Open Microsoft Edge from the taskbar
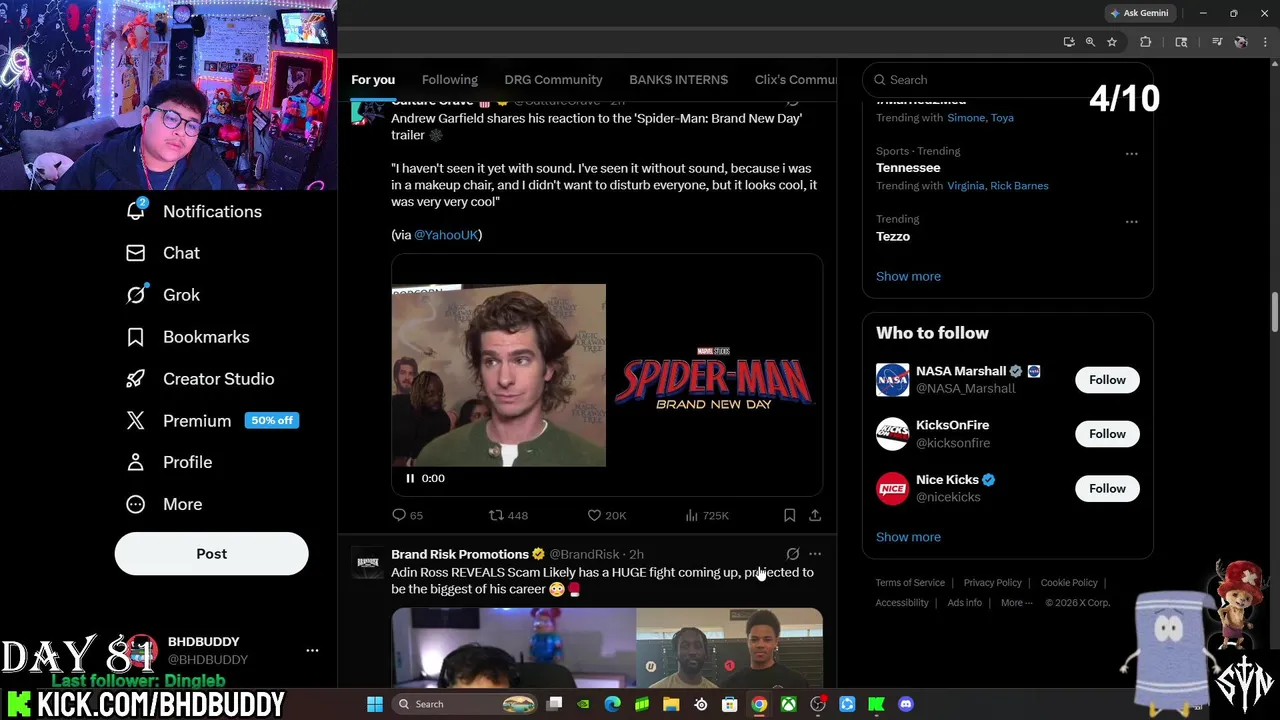 612,704
